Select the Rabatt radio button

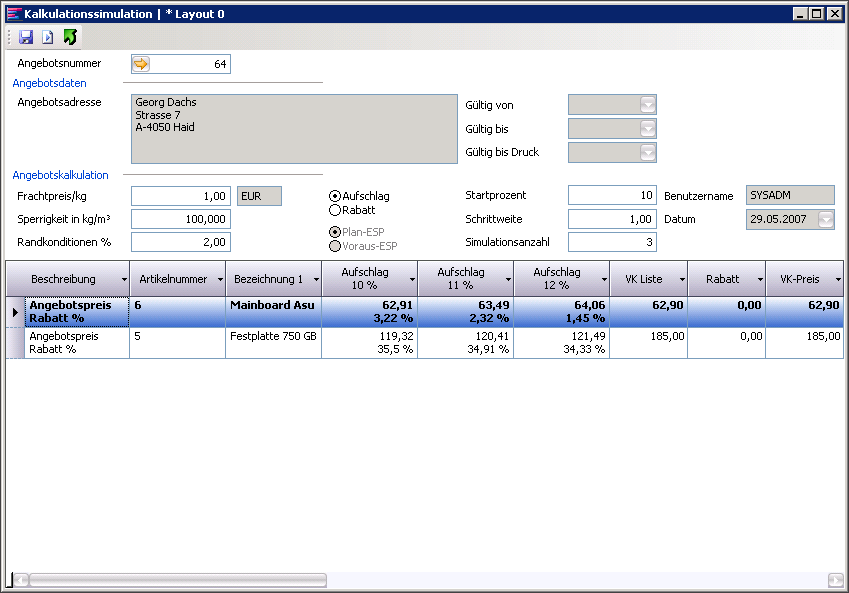tap(335, 210)
